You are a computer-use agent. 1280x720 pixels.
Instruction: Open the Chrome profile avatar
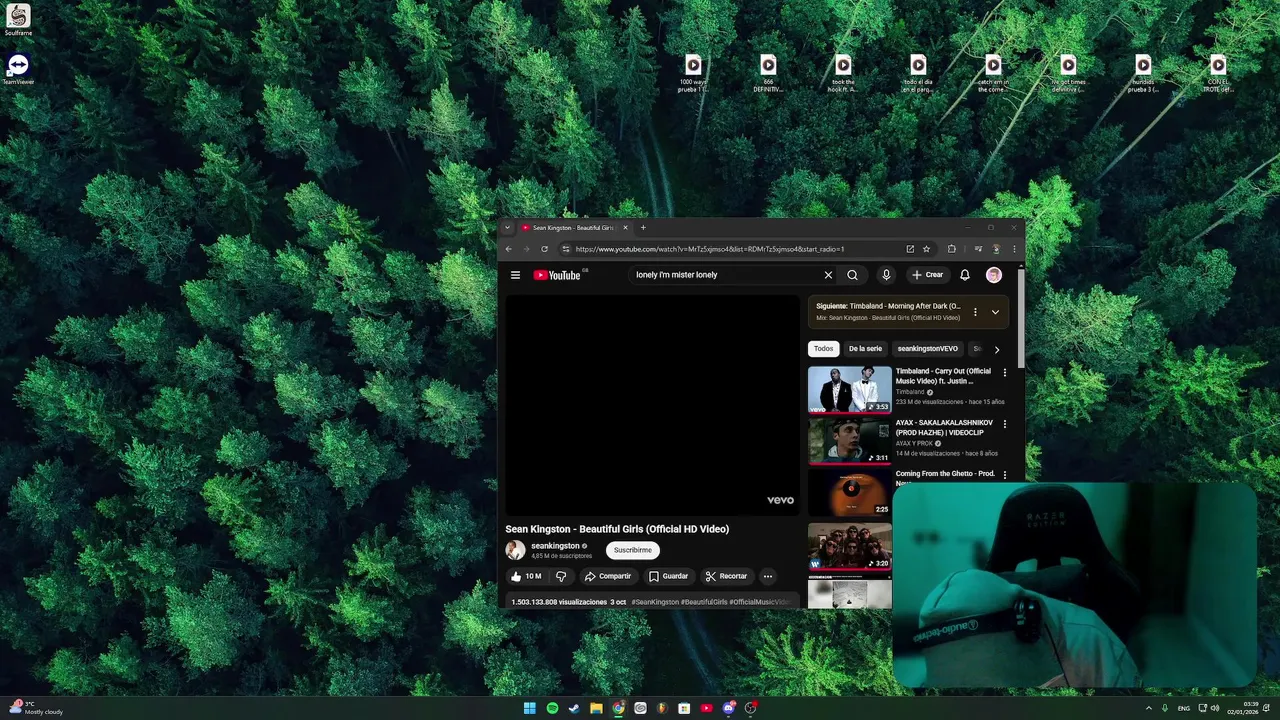[996, 249]
